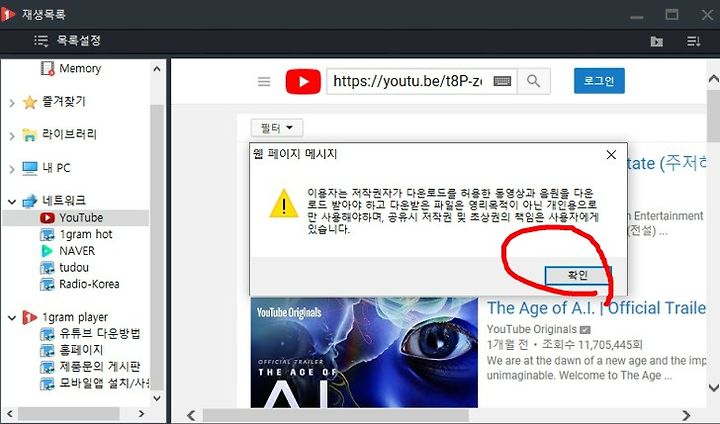The image size is (720, 424).
Task: Click the '조회수 11,705,445회' view count text
Action: pyautogui.click(x=592, y=345)
